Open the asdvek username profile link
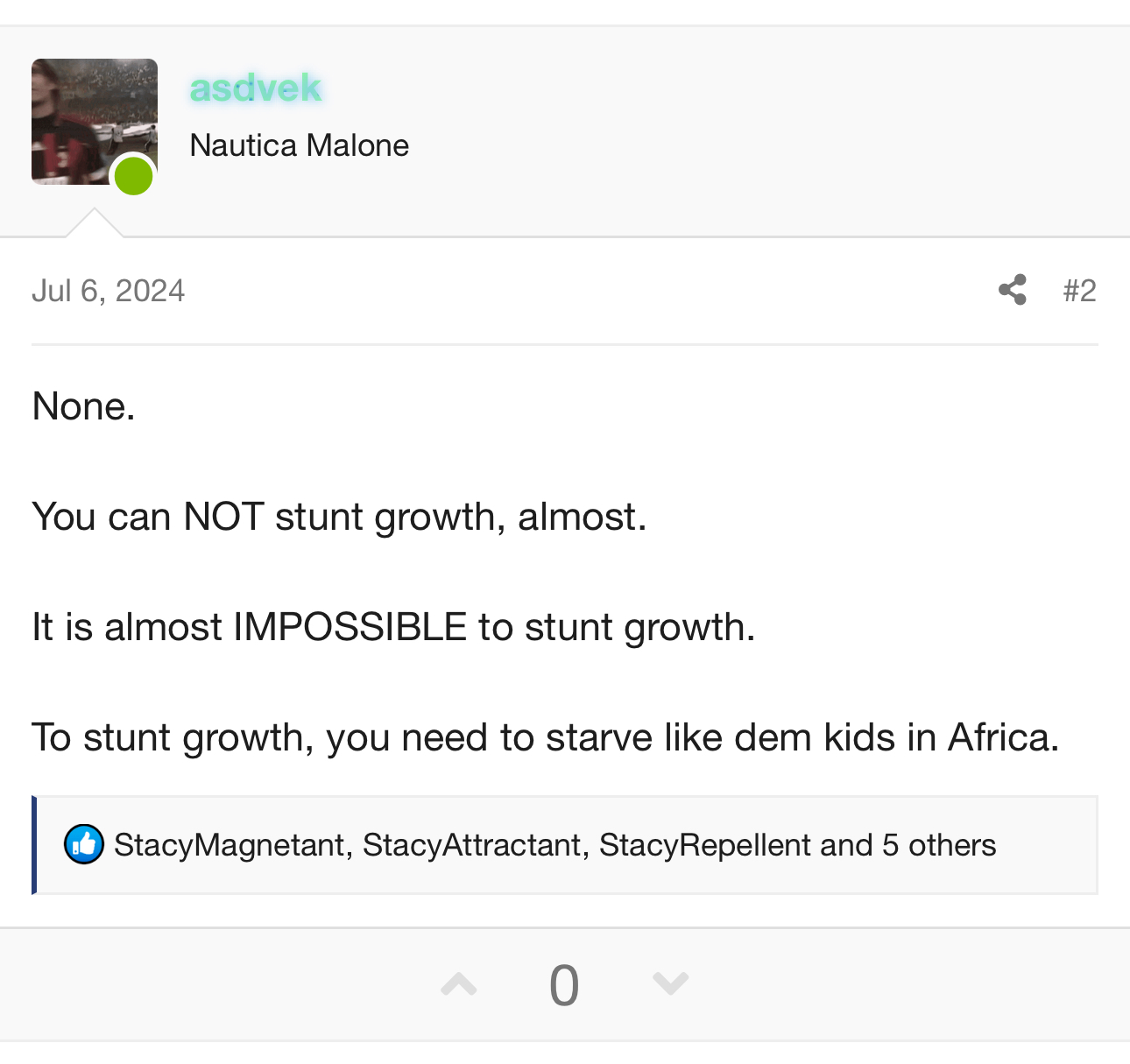 click(x=256, y=88)
